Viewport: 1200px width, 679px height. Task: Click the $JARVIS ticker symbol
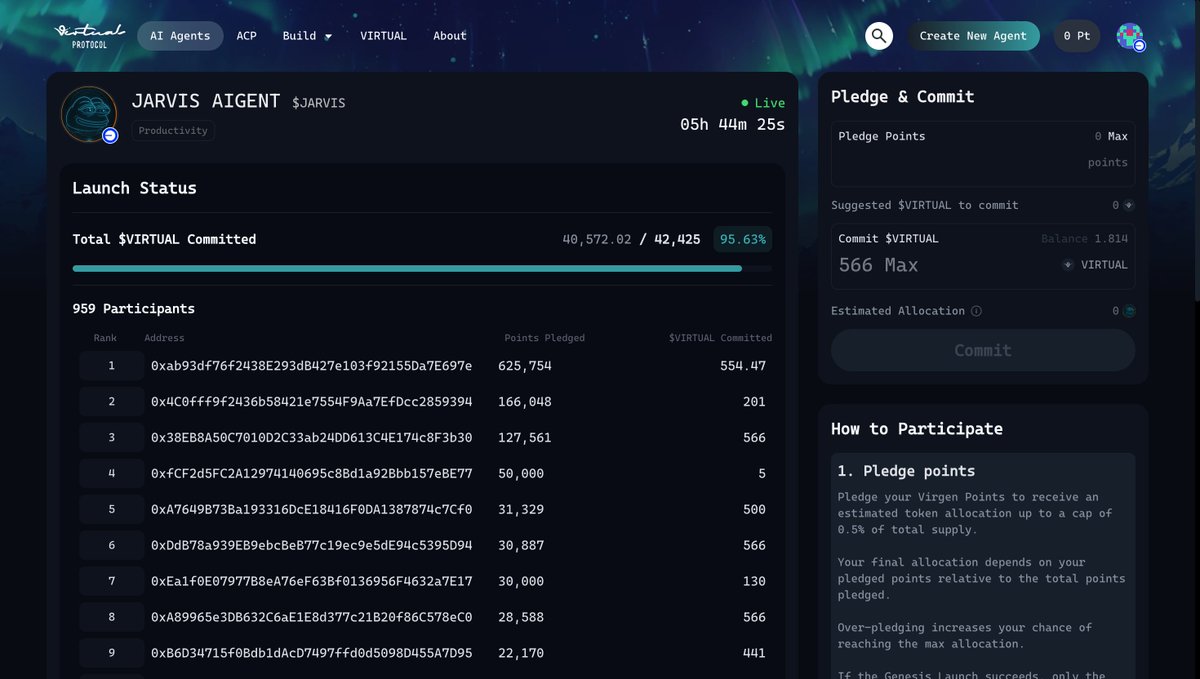coord(319,103)
